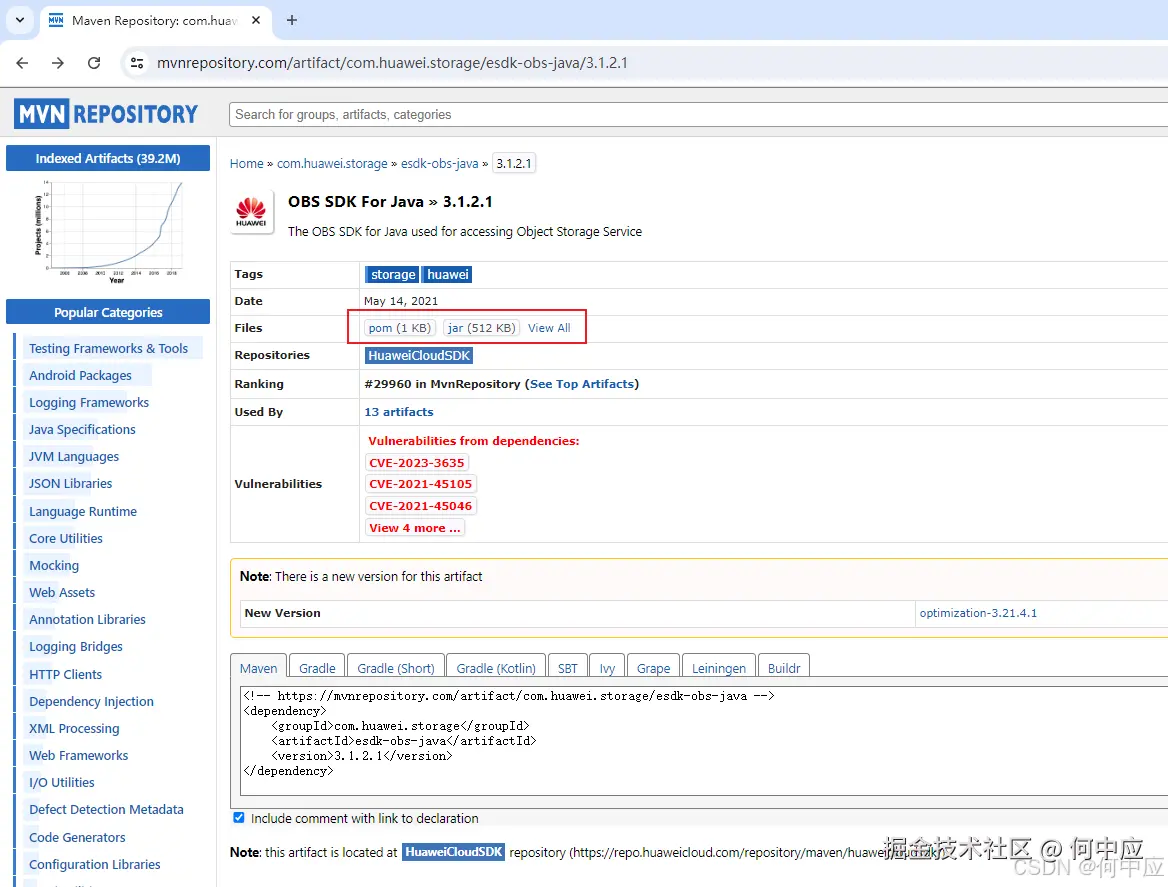Click the 3.1.2.1 version breadcrumb
The image size is (1168, 887).
coord(514,163)
